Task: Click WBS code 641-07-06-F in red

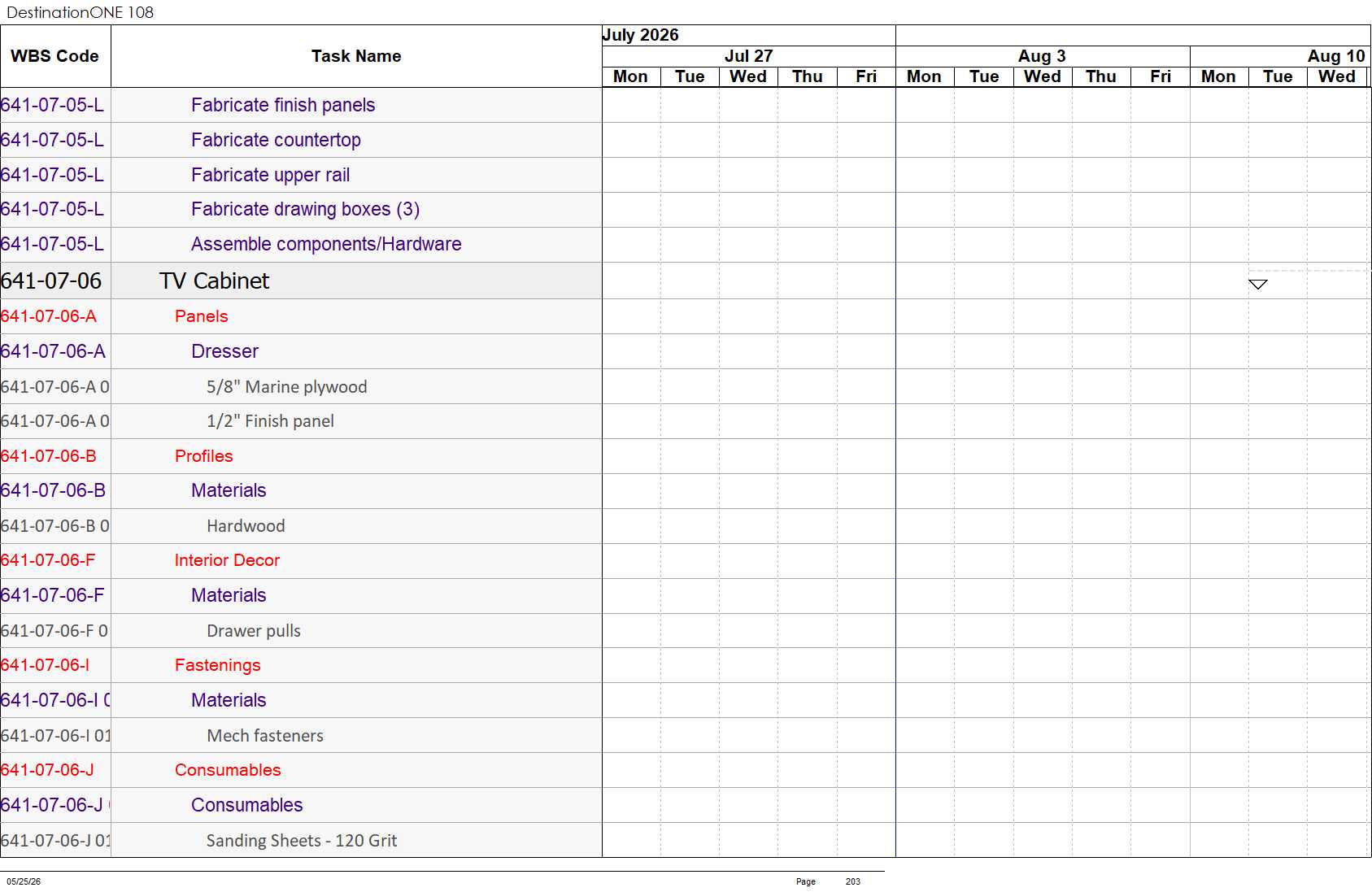Action: [x=47, y=560]
